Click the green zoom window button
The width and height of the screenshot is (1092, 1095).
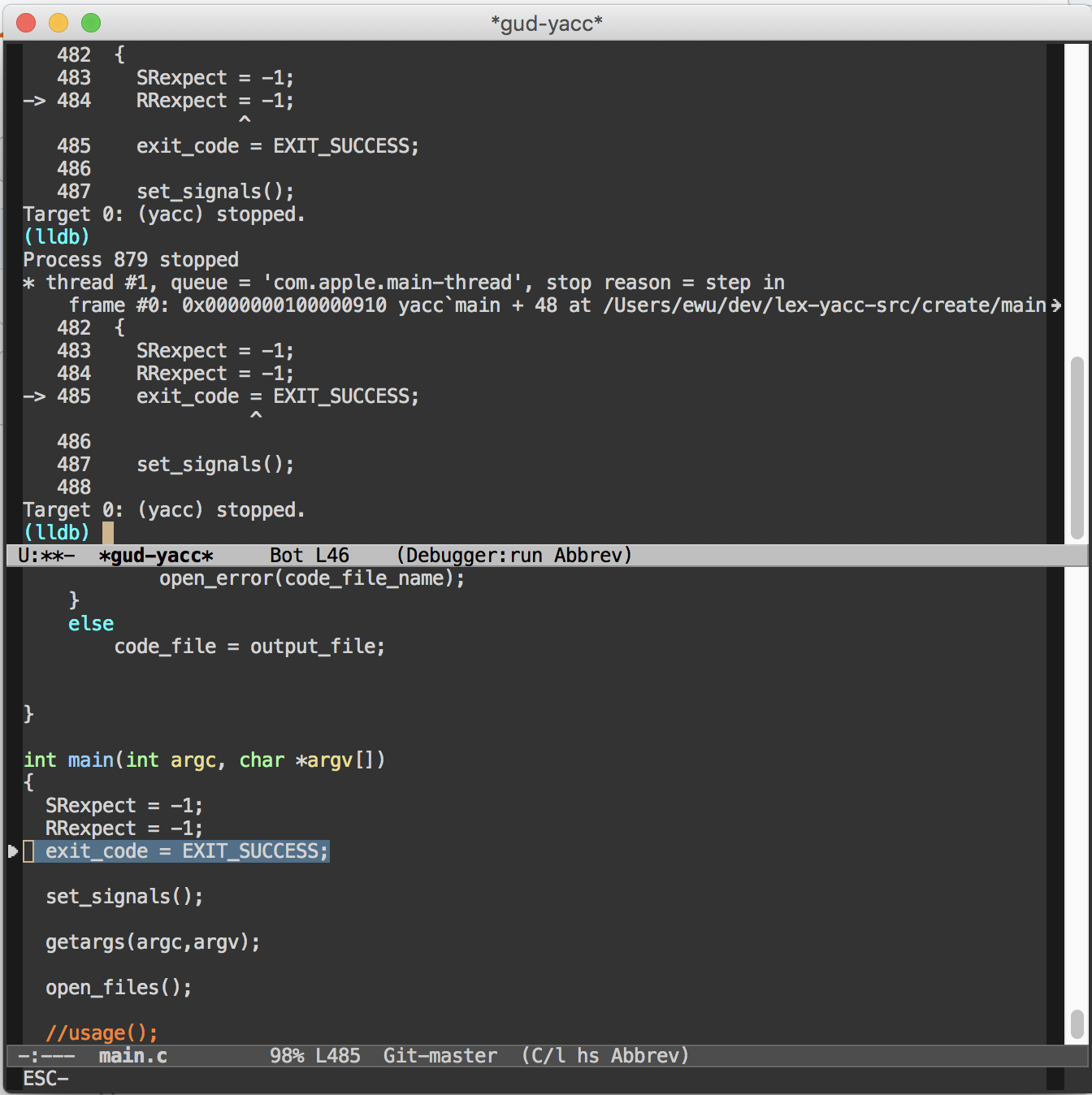point(91,23)
